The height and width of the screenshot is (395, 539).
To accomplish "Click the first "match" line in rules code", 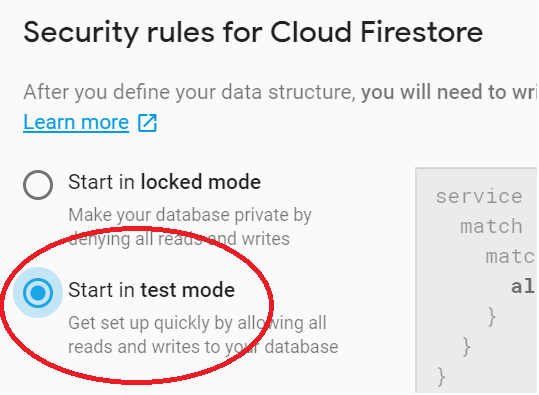I will click(x=491, y=227).
